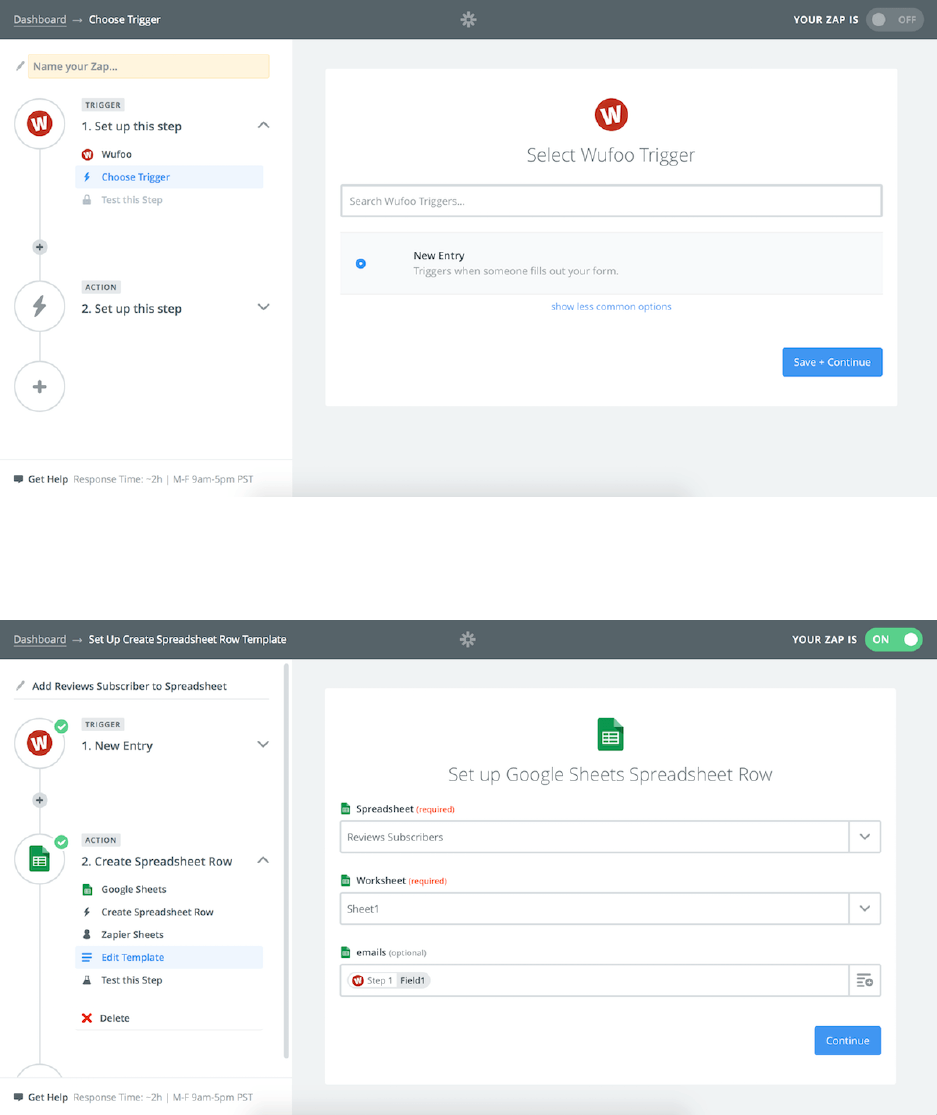Click large Wufoo logo above Select Wufoo Trigger

click(x=611, y=114)
